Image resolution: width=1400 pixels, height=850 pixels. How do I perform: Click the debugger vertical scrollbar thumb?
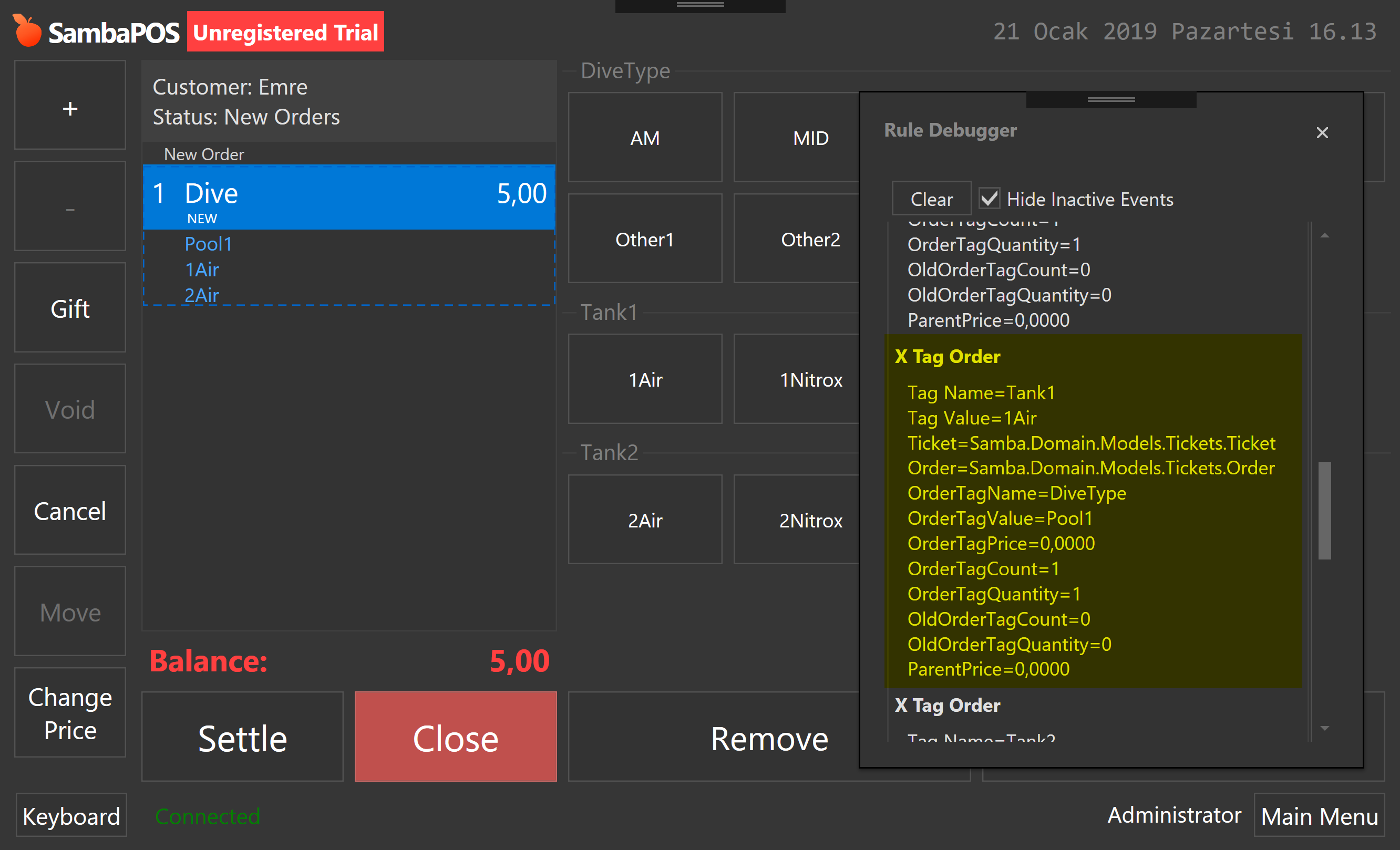tap(1324, 510)
